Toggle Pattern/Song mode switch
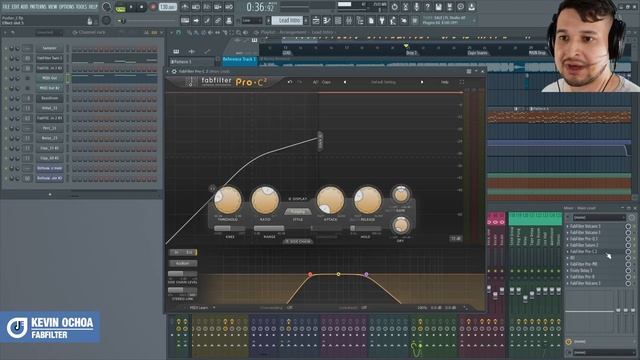The width and height of the screenshot is (640, 360). [120, 7]
